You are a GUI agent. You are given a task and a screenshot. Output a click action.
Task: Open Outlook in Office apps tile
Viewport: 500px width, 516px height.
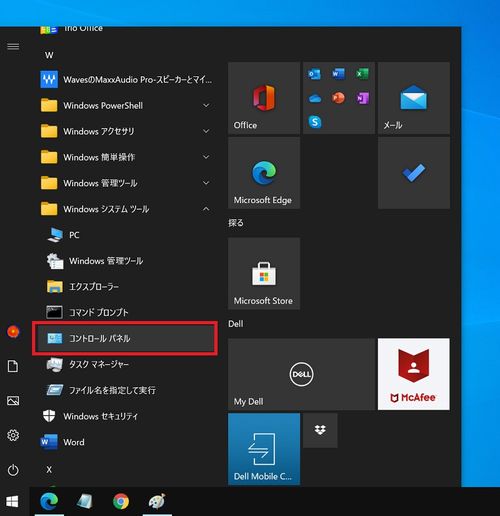coord(314,74)
